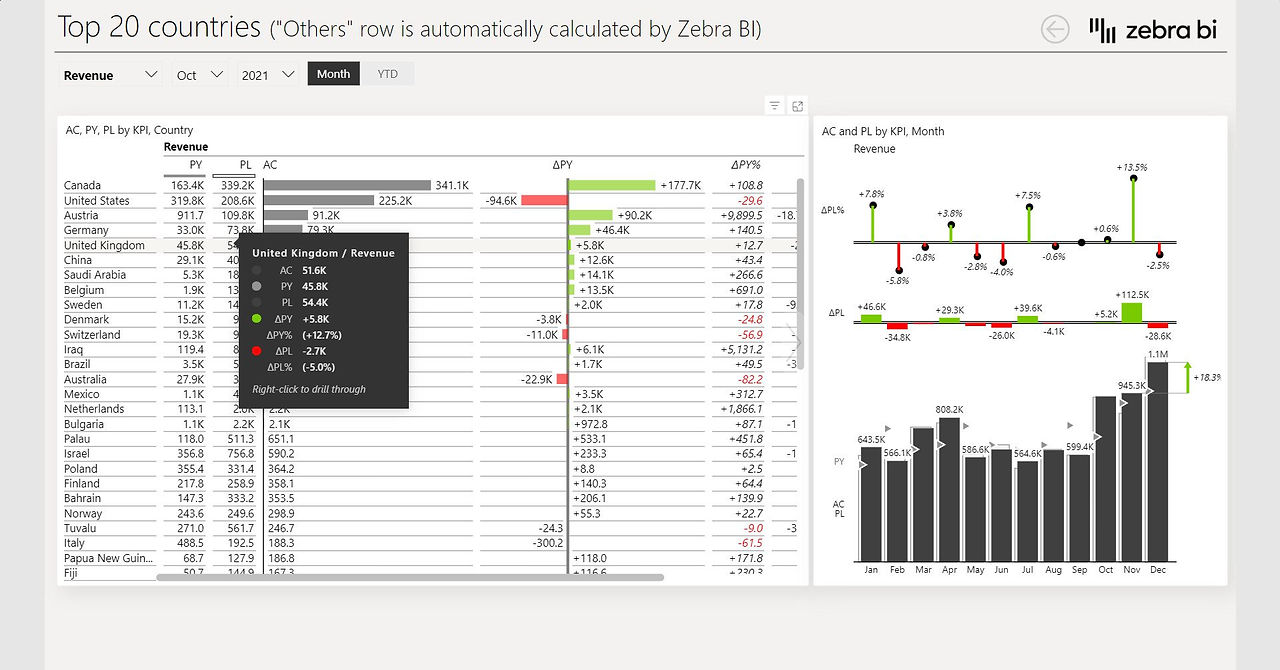The image size is (1280, 670).
Task: Open the visual's filter icon
Action: click(x=774, y=106)
